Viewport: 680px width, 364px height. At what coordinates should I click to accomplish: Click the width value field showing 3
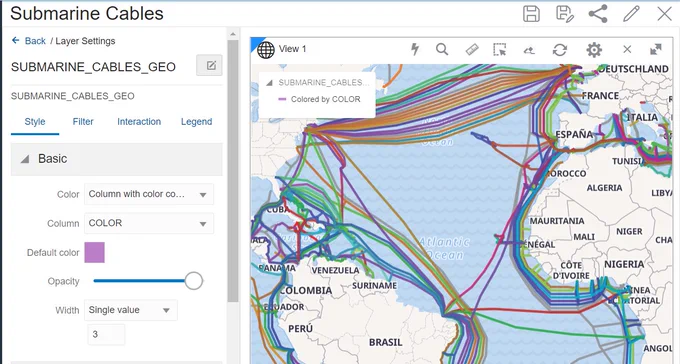click(x=106, y=334)
